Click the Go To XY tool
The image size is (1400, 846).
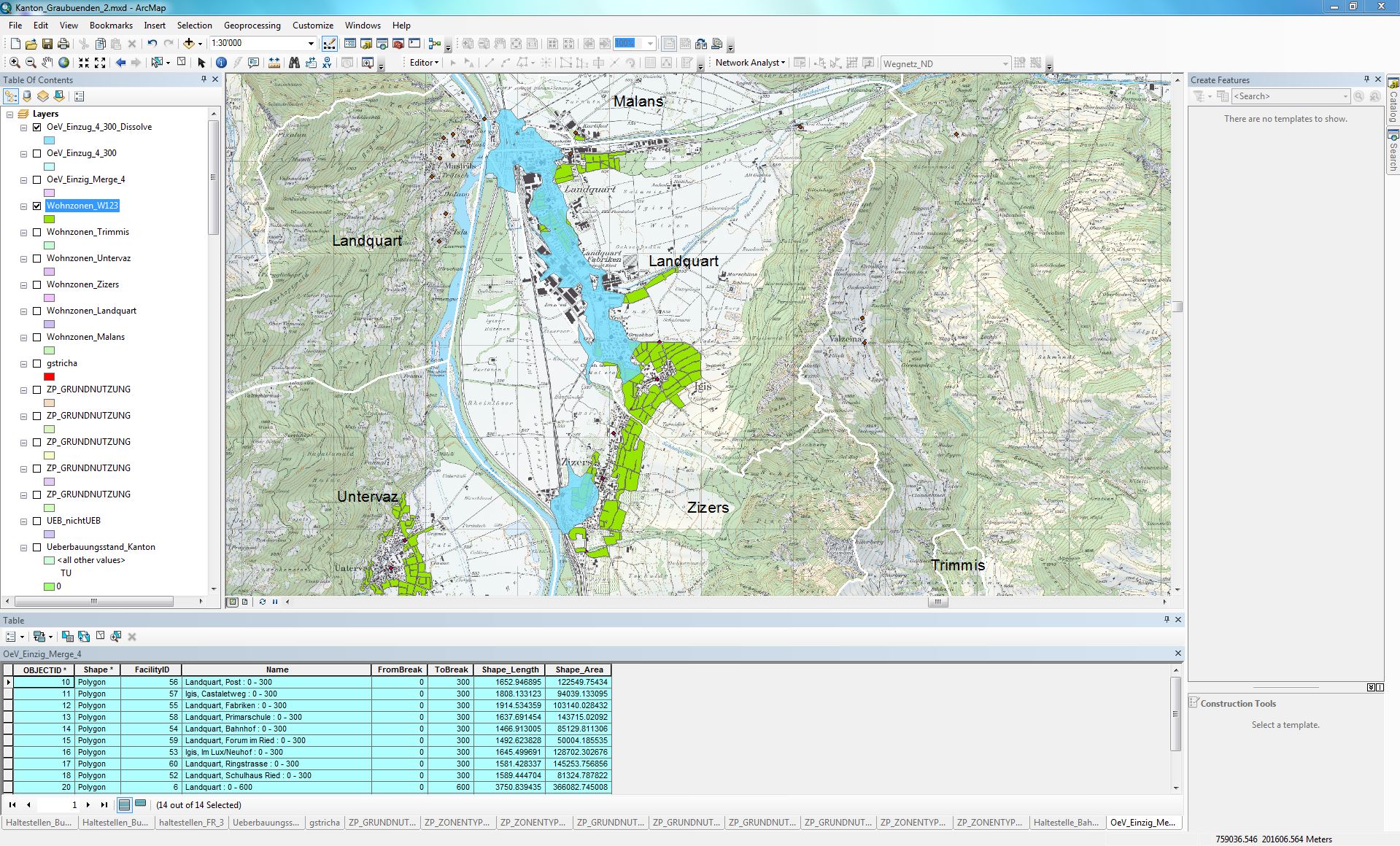click(x=327, y=63)
